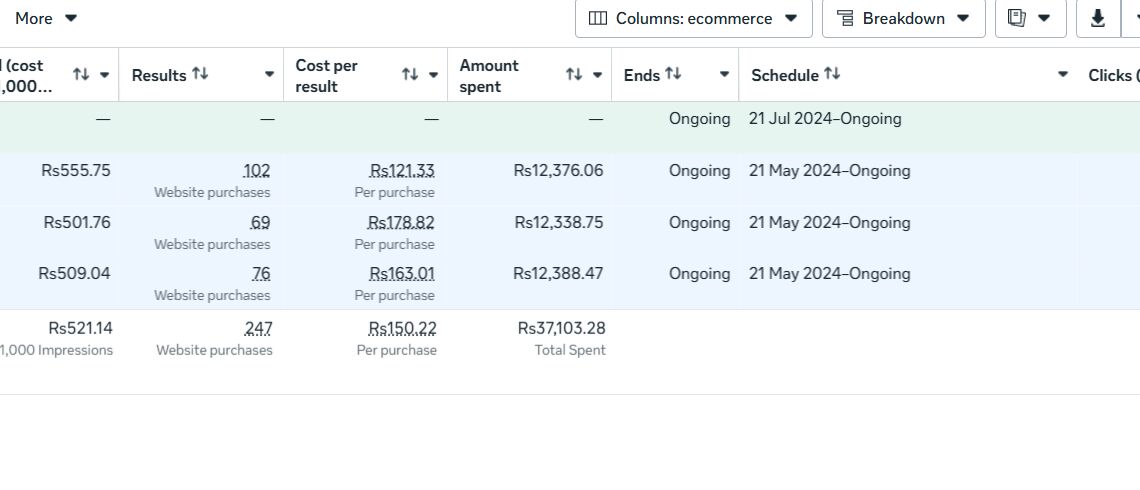The height and width of the screenshot is (490, 1140).
Task: Sort by Ends column arrows
Action: (673, 74)
